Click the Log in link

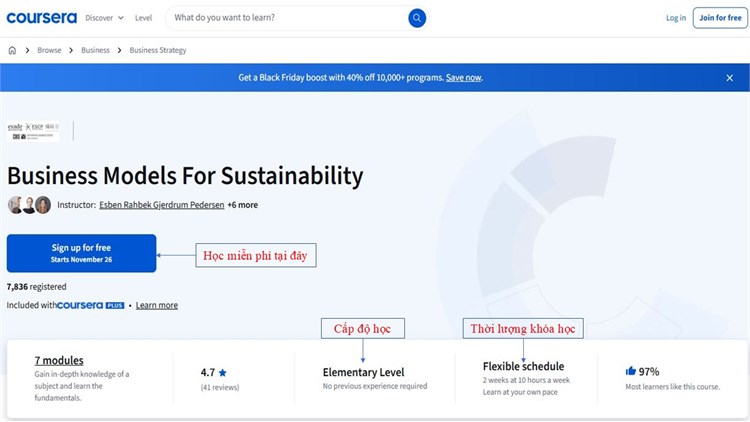[676, 18]
